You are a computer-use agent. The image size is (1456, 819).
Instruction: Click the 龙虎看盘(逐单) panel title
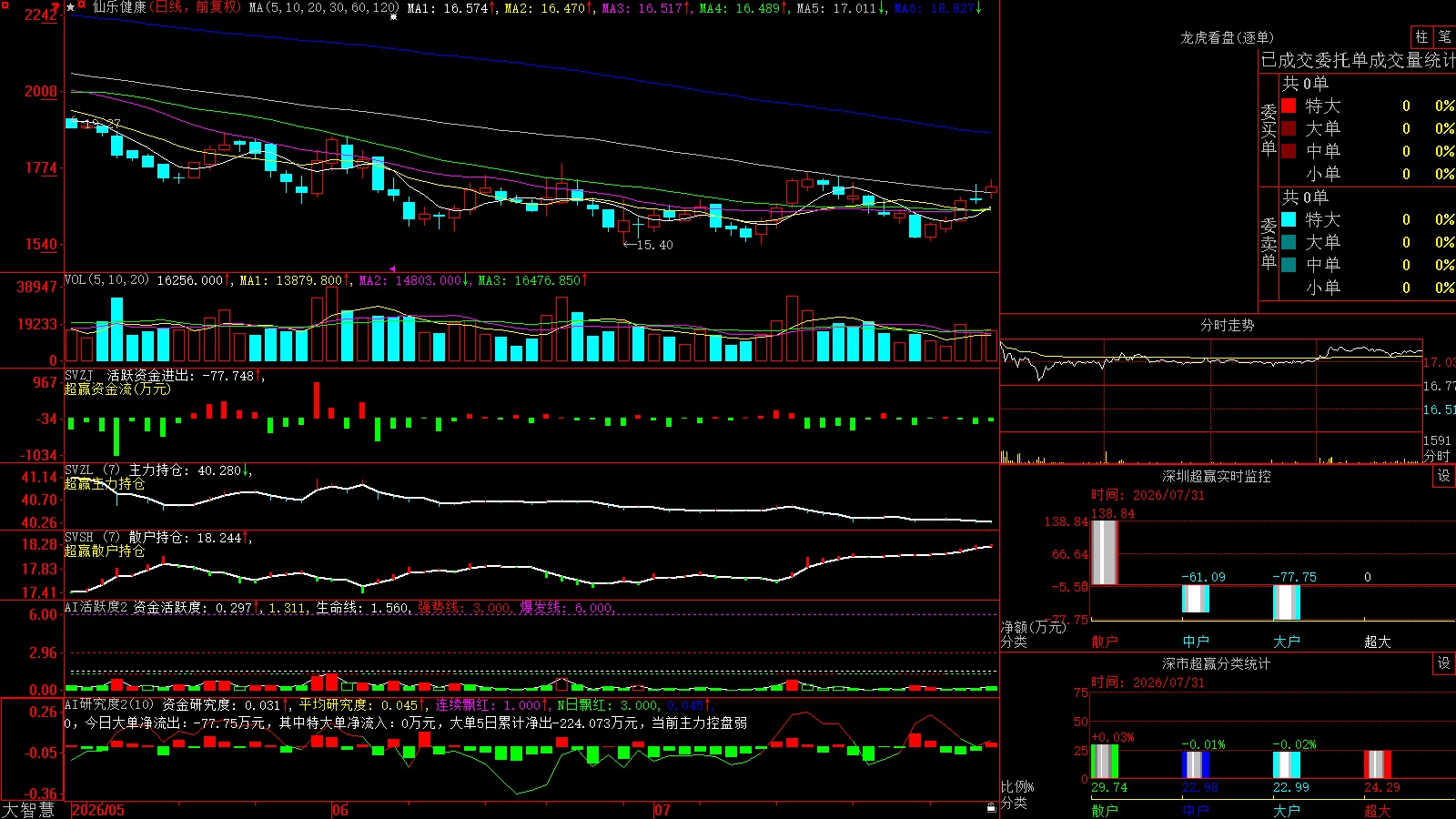click(x=1227, y=37)
